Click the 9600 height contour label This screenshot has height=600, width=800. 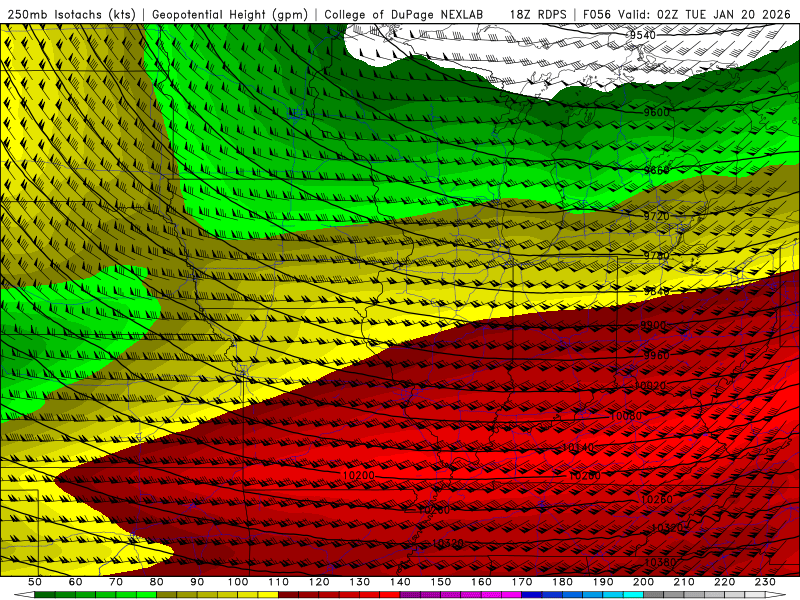pyautogui.click(x=656, y=112)
